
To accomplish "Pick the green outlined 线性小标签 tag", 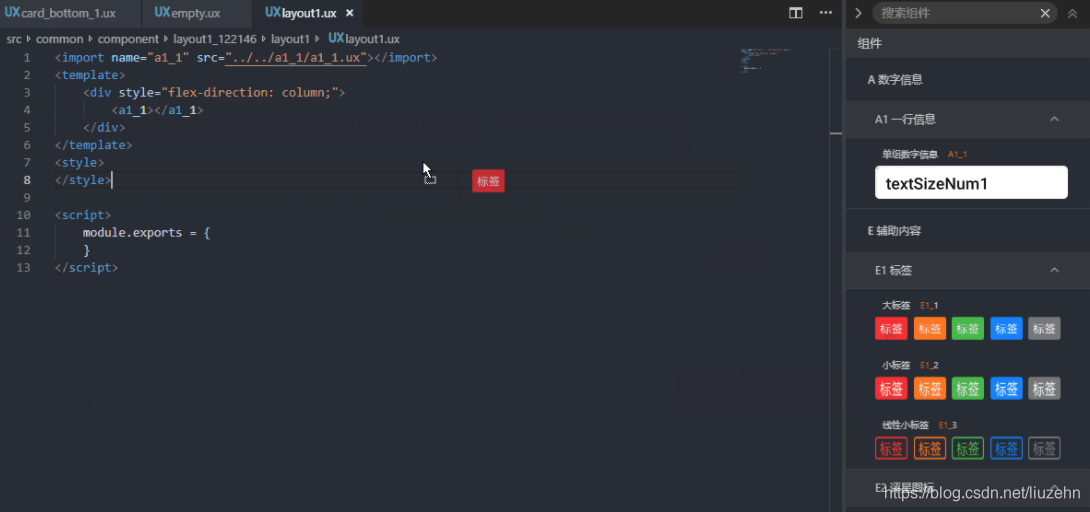I will [968, 448].
